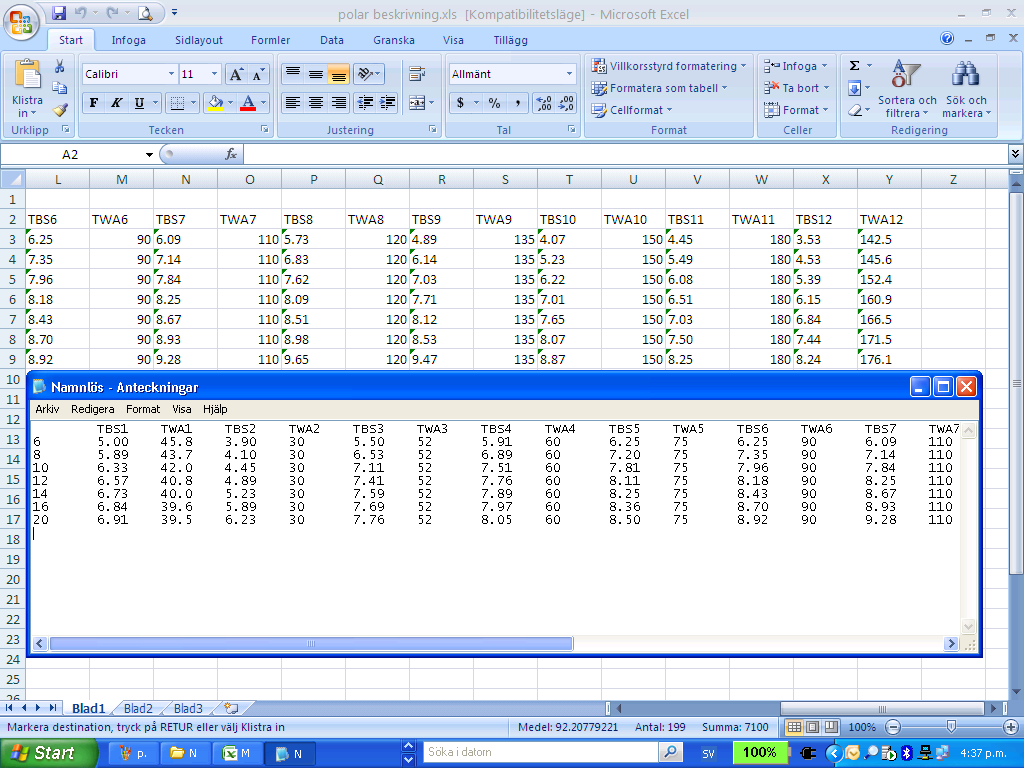This screenshot has width=1024, height=768.
Task: Apply yellow fill color bucket
Action: (x=215, y=103)
